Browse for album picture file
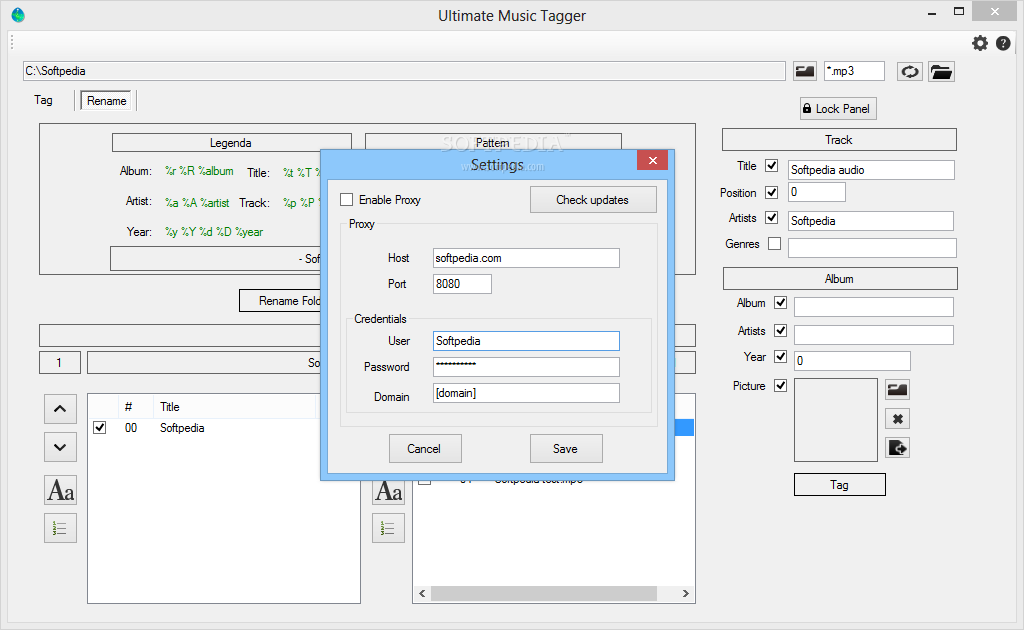This screenshot has height=630, width=1024. coord(897,390)
